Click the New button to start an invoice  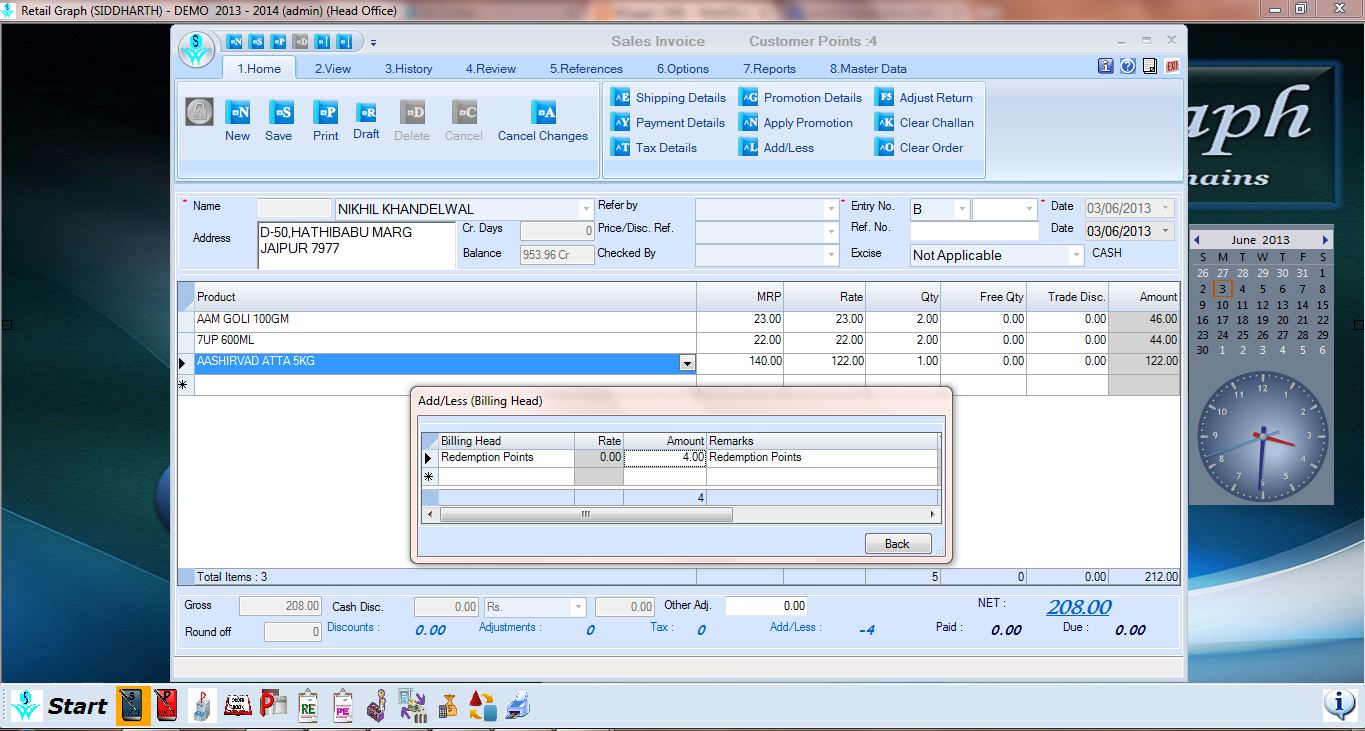coord(238,120)
